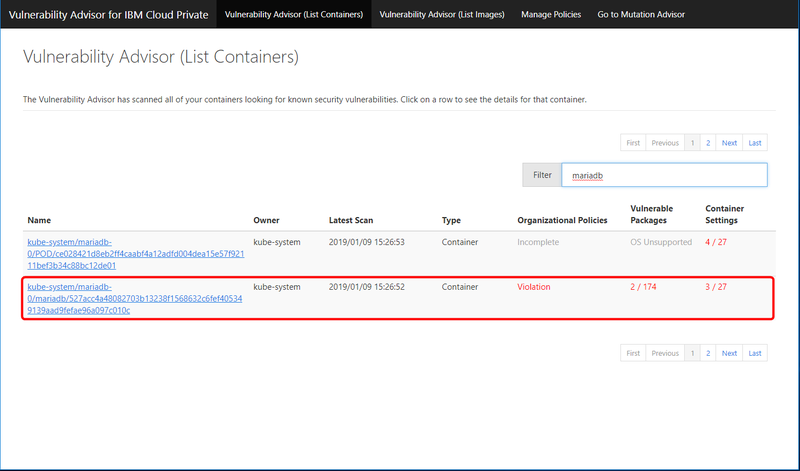Click Container type in Violation row
800x471 pixels.
460,287
